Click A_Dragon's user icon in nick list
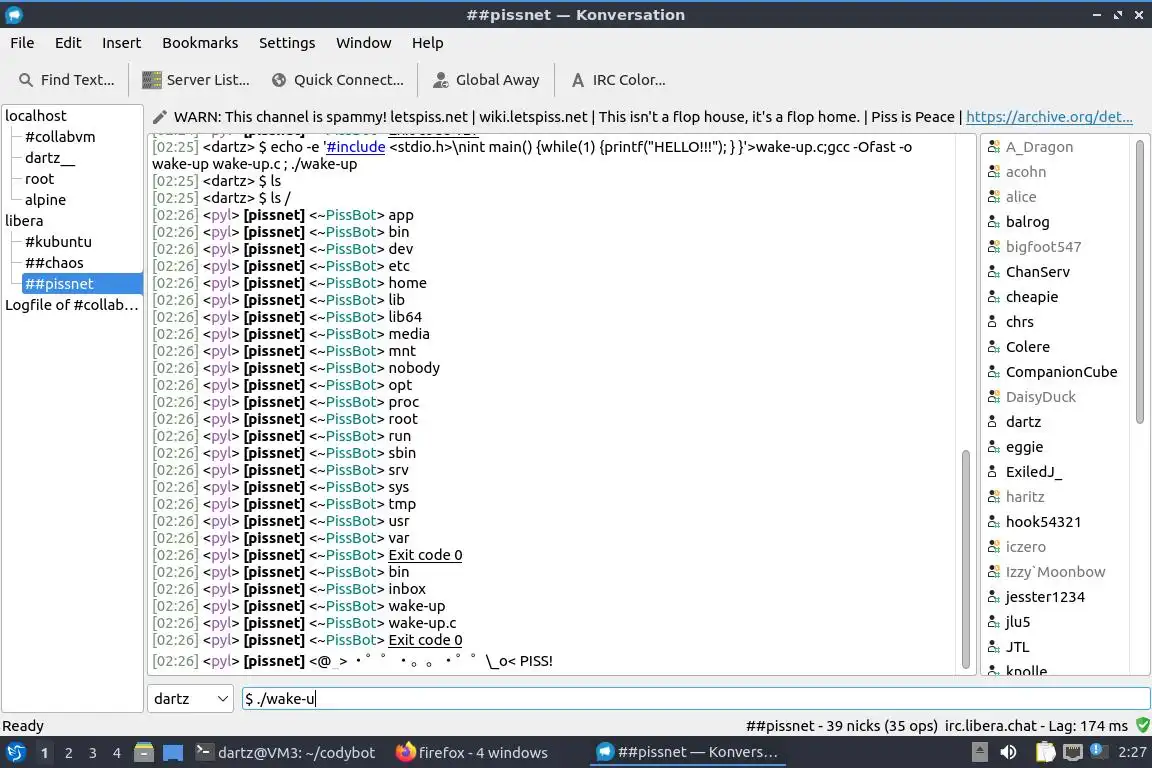1152x768 pixels. click(993, 147)
